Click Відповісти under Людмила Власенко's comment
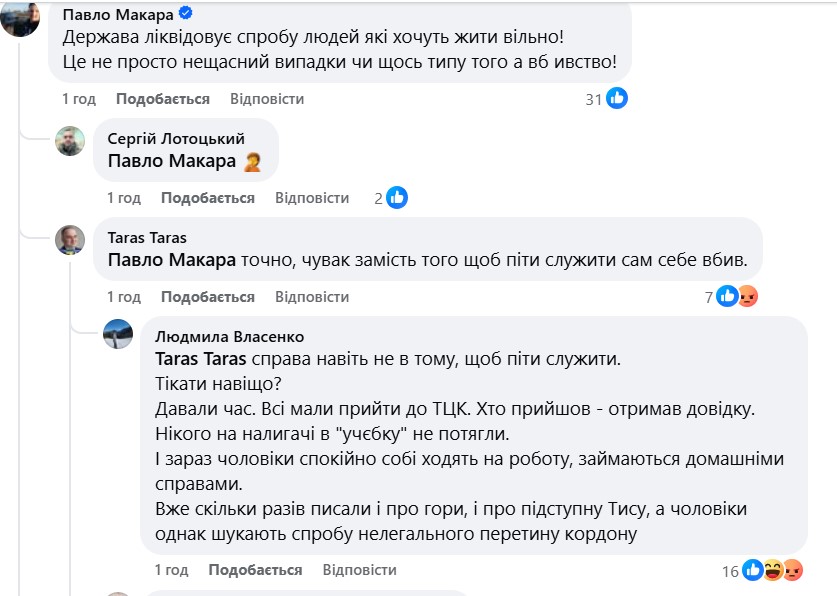The height and width of the screenshot is (596, 837). click(359, 570)
